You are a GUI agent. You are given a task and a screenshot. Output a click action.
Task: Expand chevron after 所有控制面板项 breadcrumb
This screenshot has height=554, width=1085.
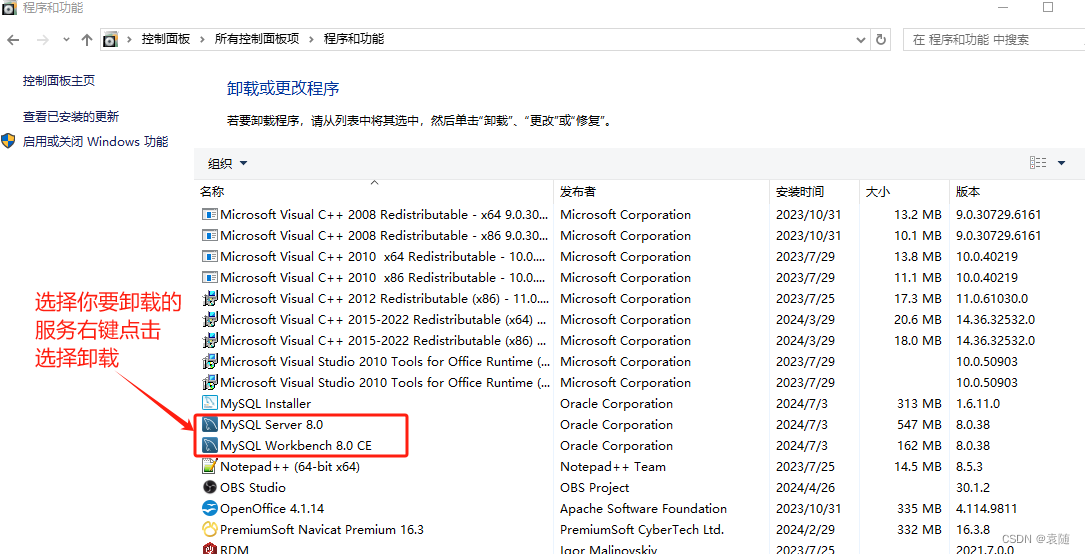pos(311,39)
